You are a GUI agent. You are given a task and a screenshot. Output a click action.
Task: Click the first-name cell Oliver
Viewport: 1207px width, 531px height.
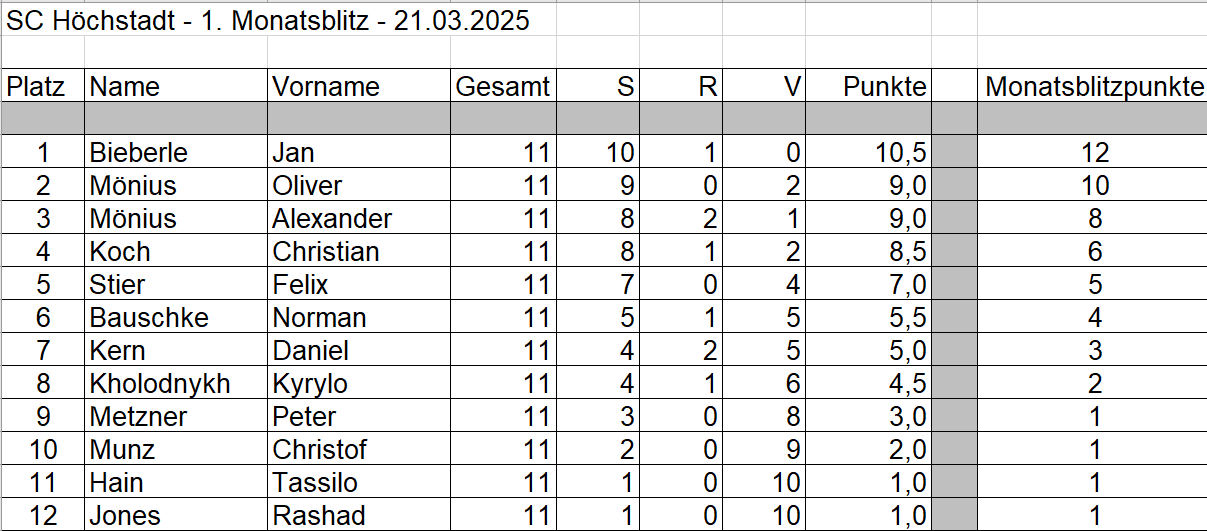308,186
